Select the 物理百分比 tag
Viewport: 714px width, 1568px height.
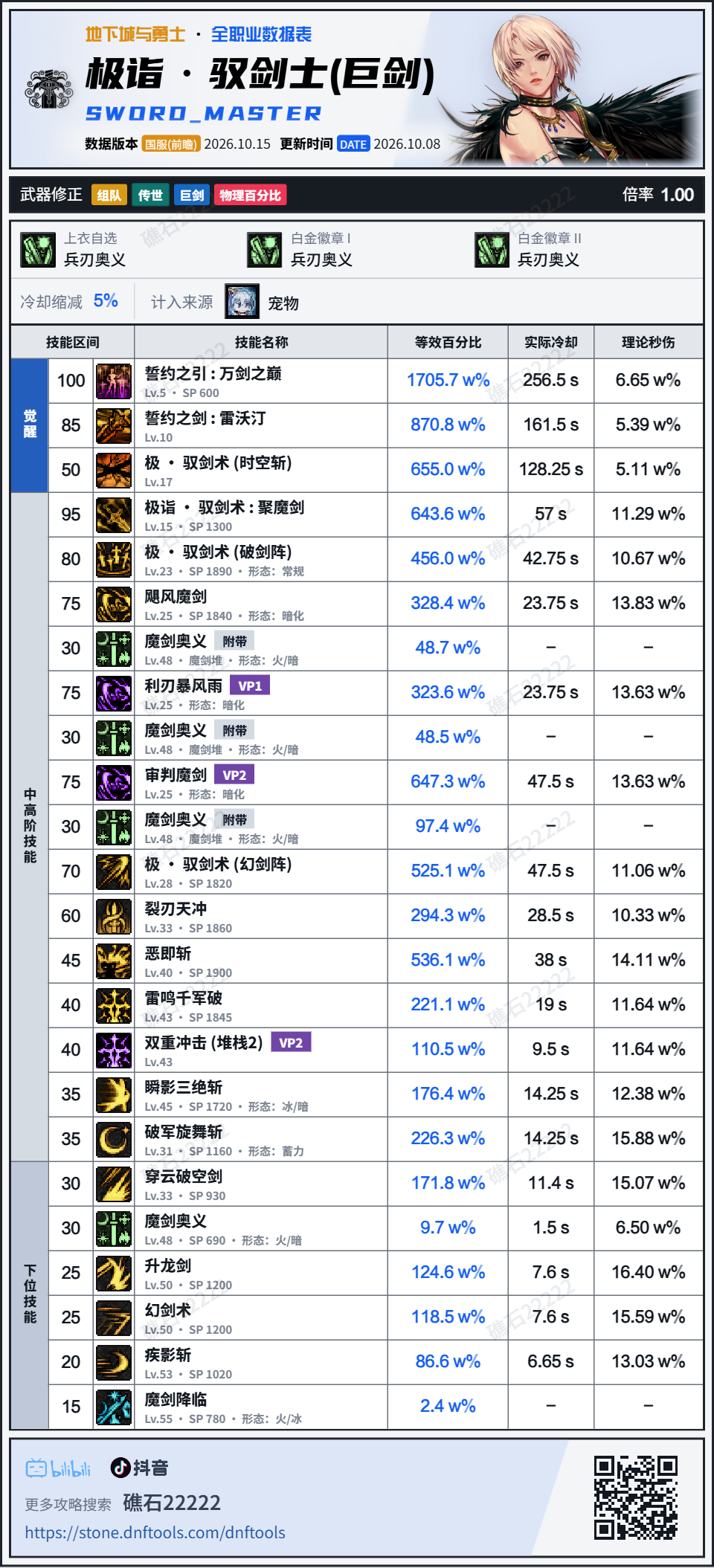pyautogui.click(x=251, y=195)
